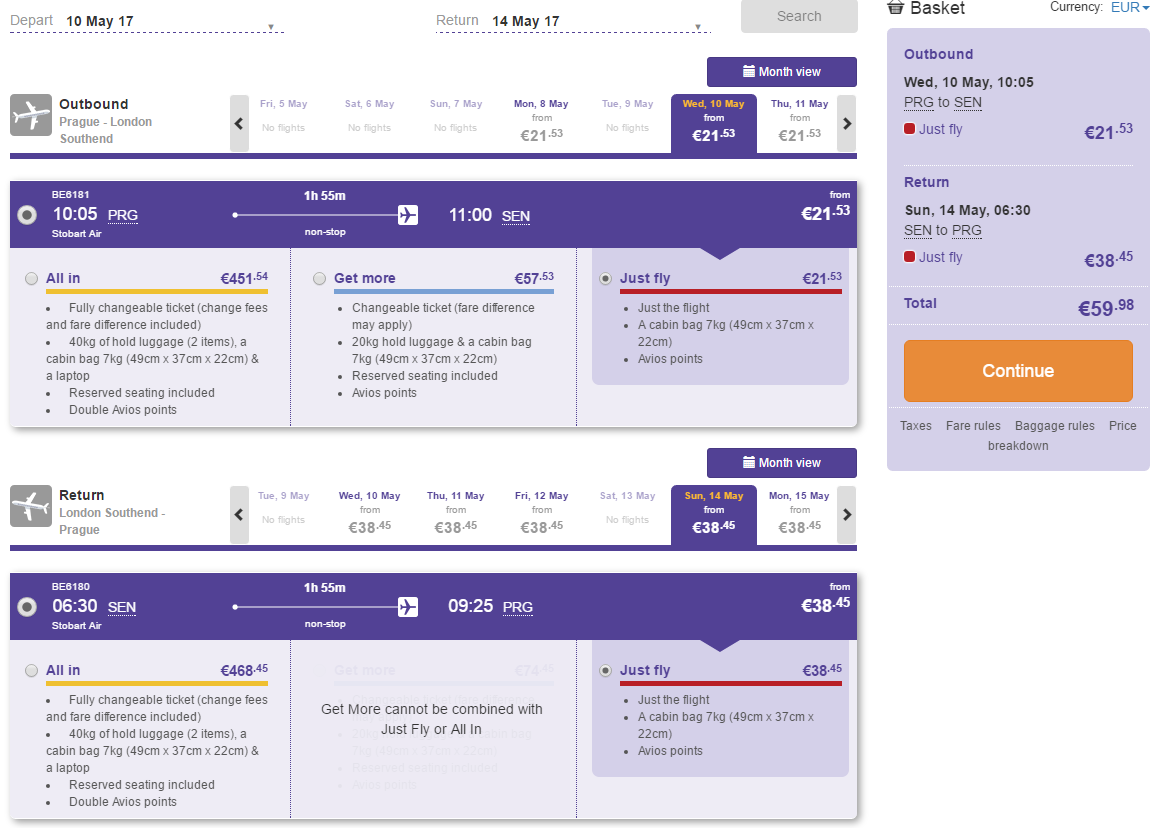Select return Wed, 10 May tab
The height and width of the screenshot is (828, 1163).
pyautogui.click(x=369, y=514)
